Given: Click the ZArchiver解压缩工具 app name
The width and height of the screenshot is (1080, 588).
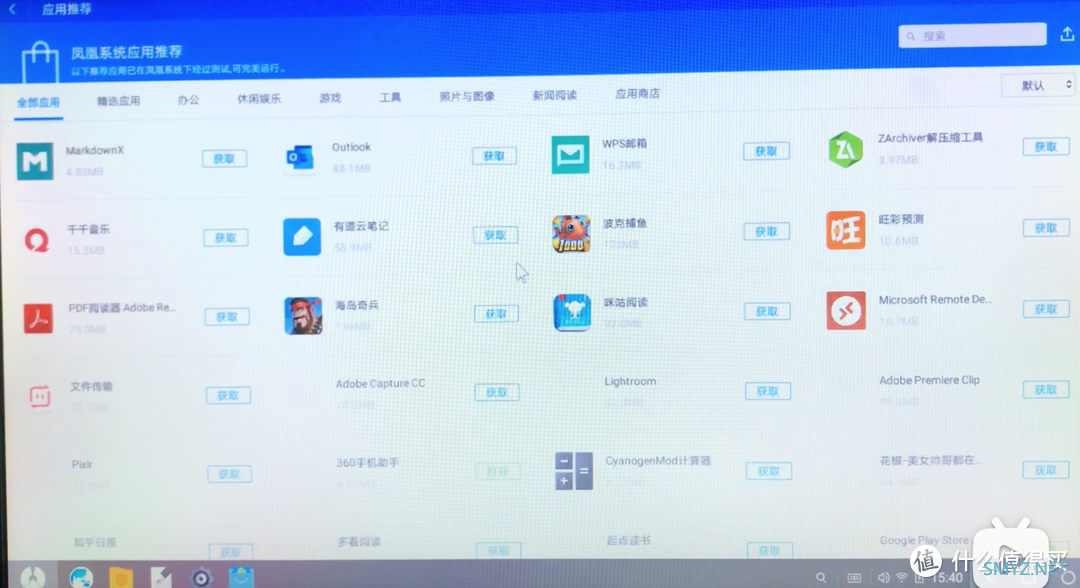Looking at the screenshot, I should point(931,138).
